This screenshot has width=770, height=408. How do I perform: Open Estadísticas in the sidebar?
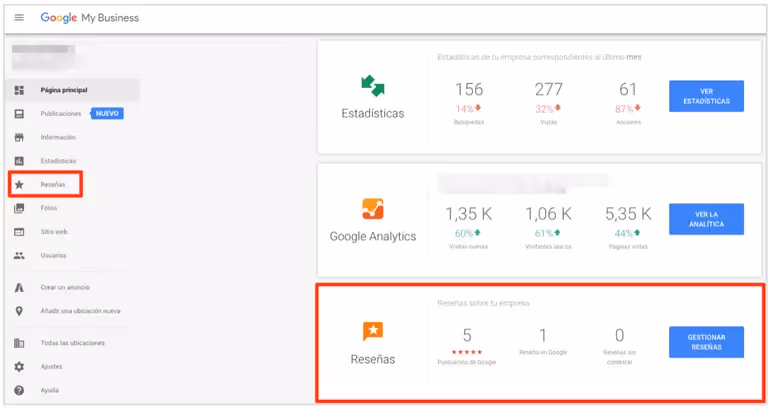(58, 161)
